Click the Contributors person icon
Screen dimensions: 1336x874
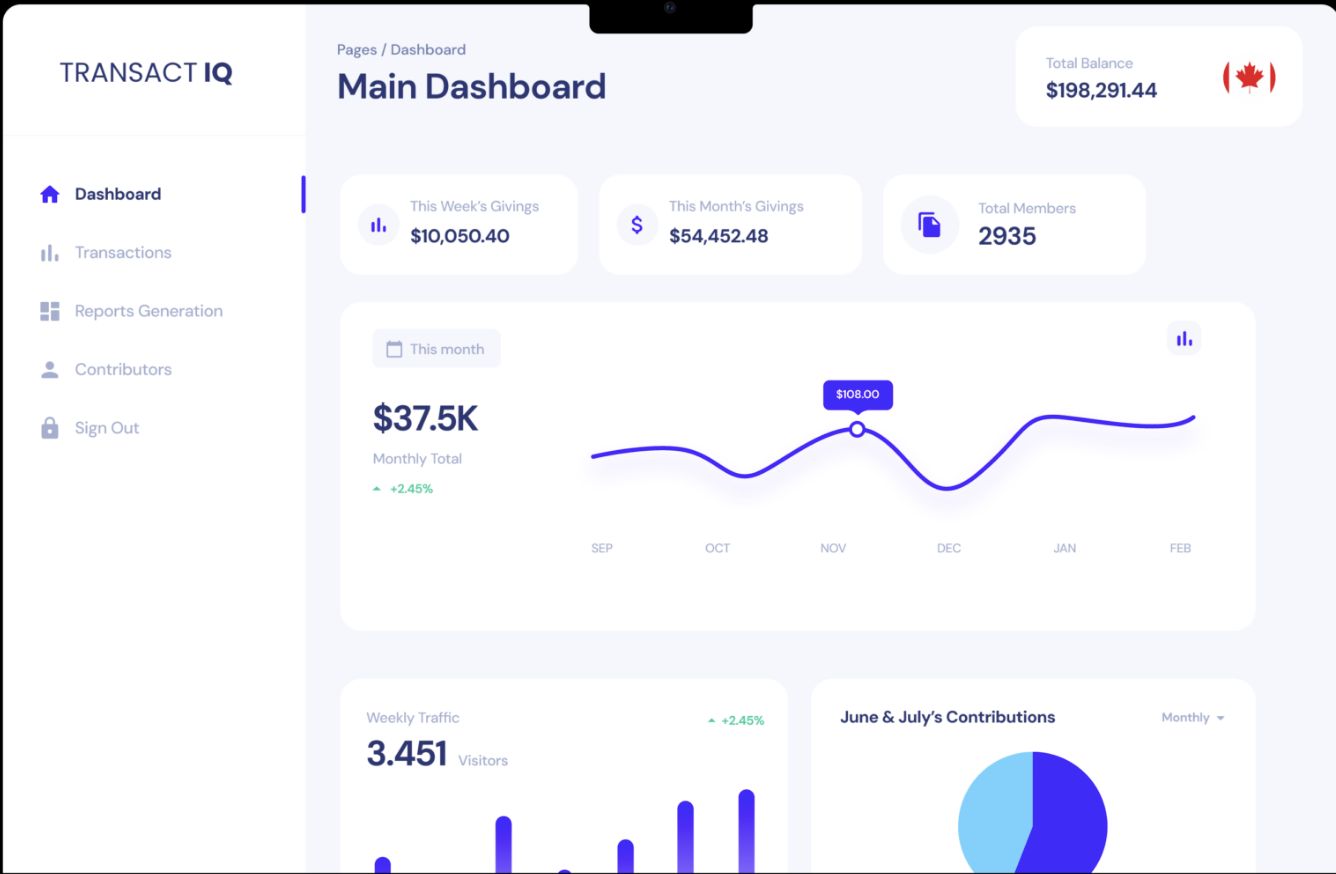tap(50, 370)
